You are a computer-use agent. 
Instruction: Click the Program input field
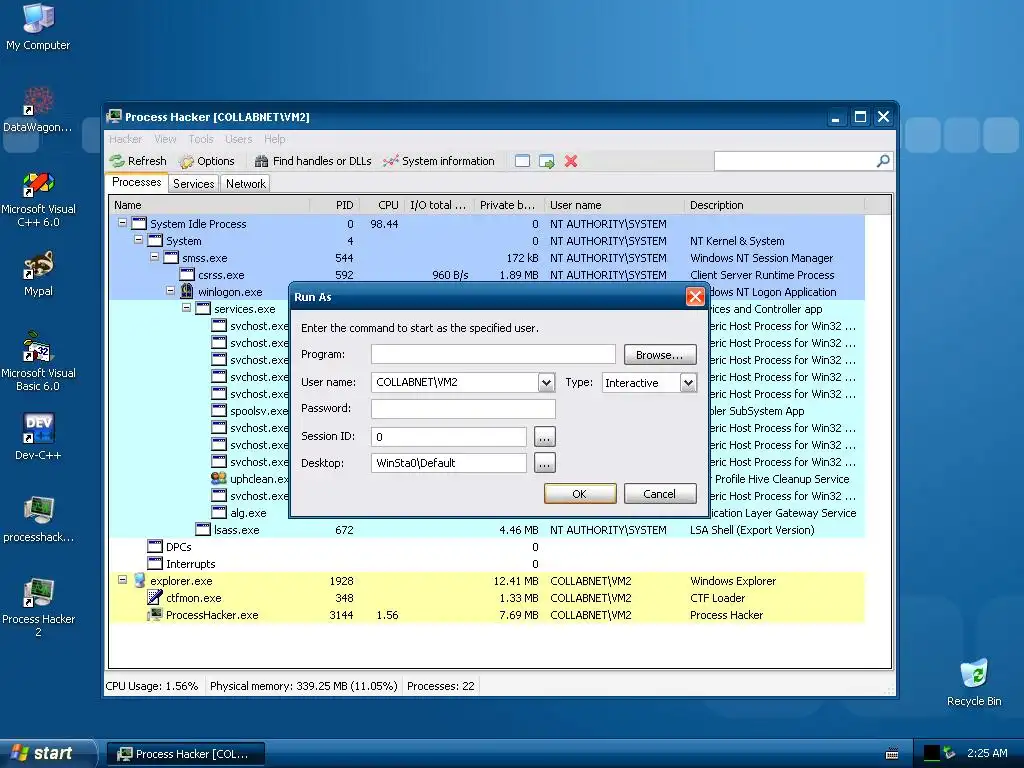(x=493, y=355)
